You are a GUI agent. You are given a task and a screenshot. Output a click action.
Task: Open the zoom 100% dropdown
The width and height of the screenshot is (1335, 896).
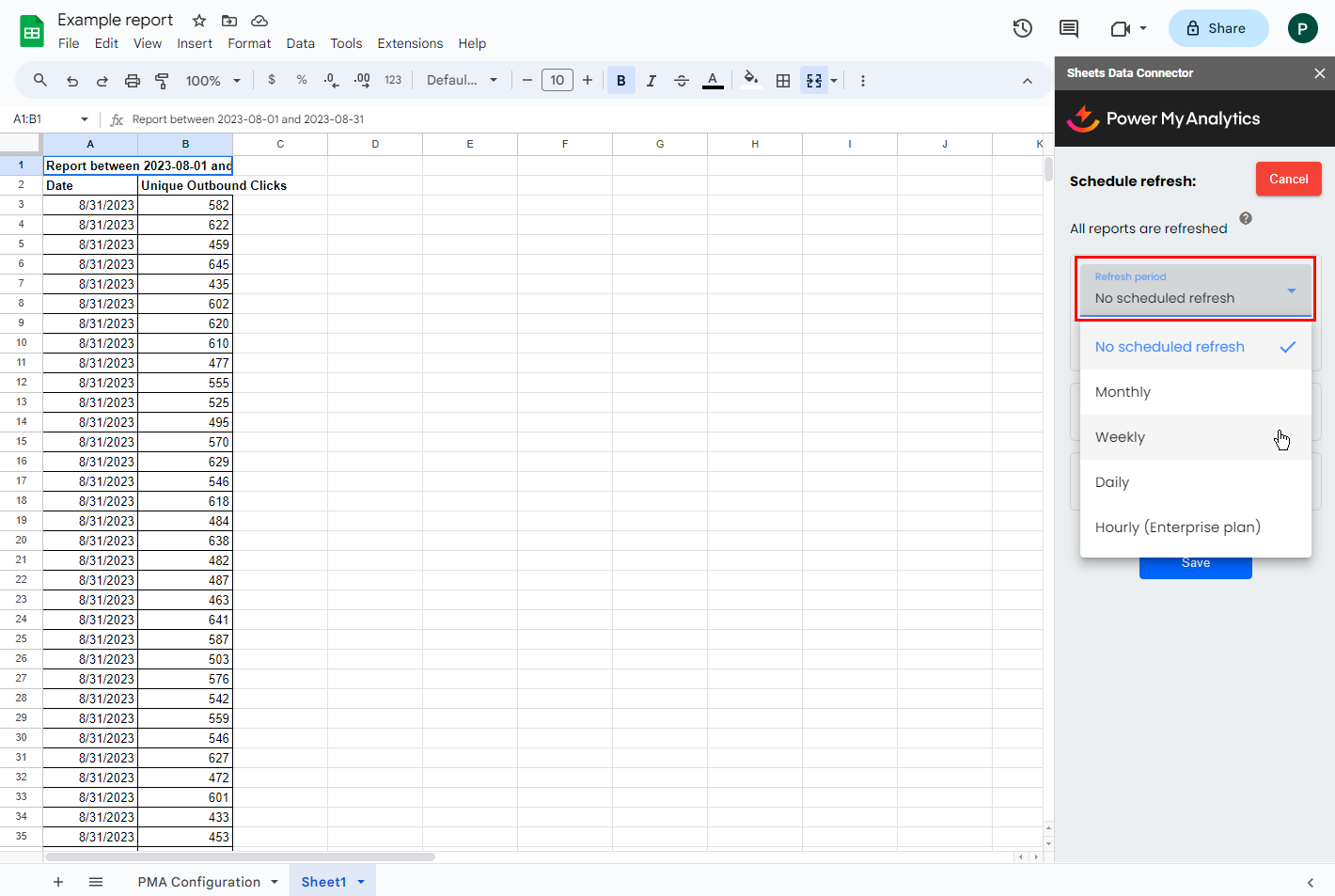[212, 81]
